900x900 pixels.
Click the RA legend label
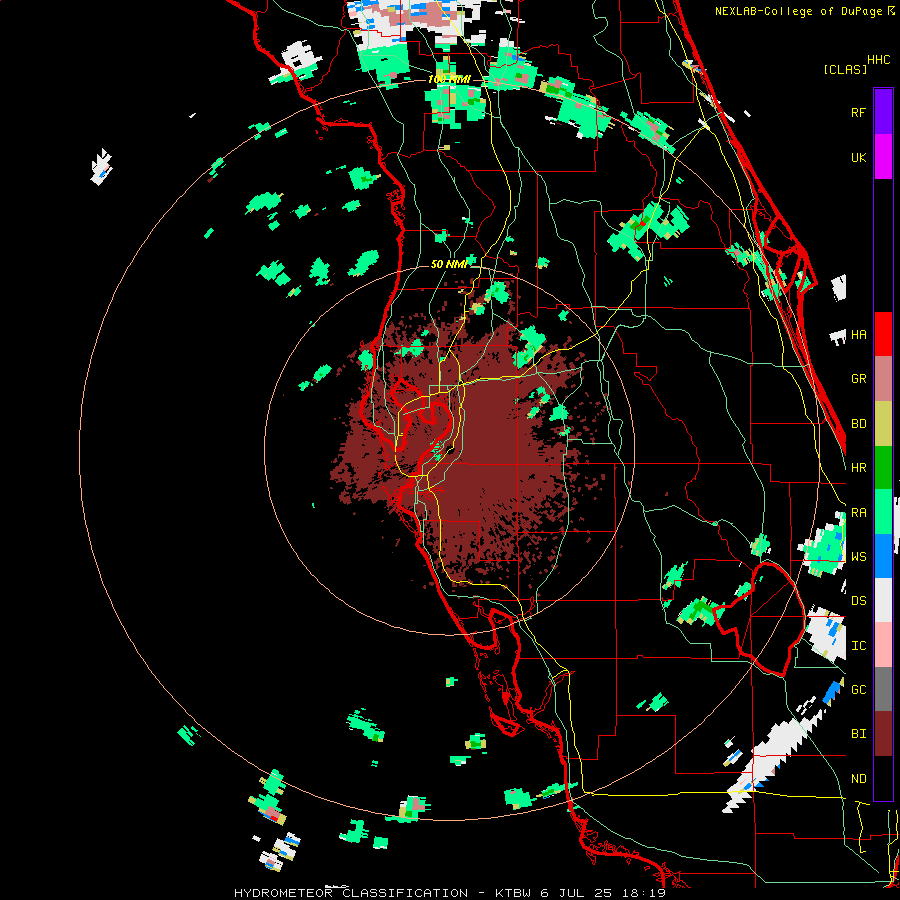point(858,513)
